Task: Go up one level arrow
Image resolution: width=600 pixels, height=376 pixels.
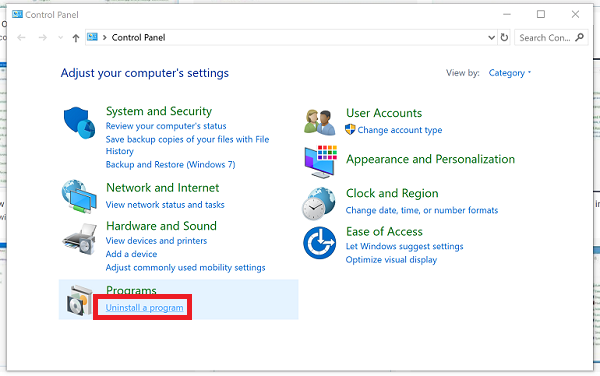Action: (76, 38)
